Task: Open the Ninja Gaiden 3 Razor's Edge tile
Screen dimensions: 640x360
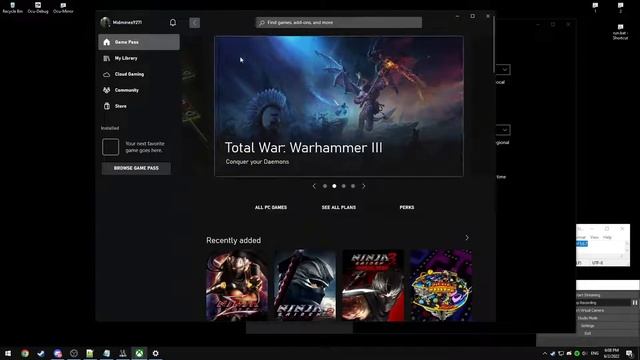Action: pos(373,285)
